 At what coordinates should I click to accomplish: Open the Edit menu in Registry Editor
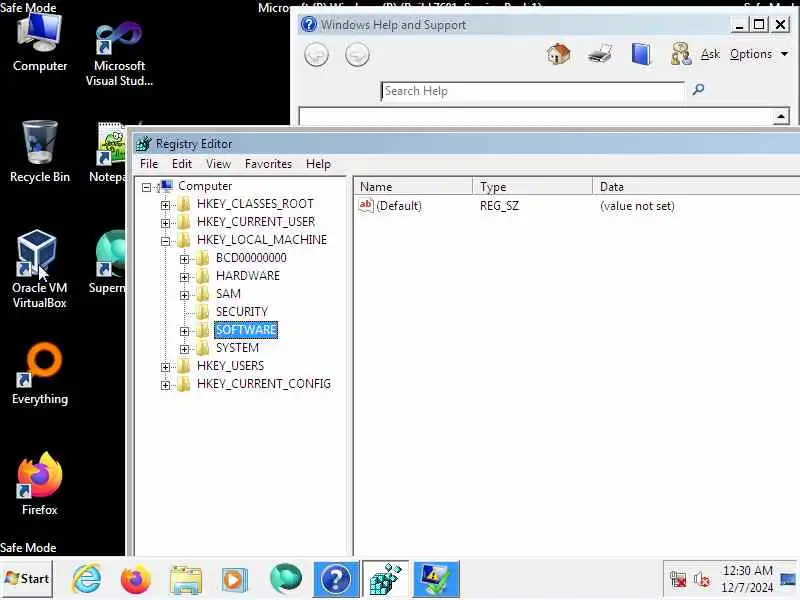tap(182, 164)
